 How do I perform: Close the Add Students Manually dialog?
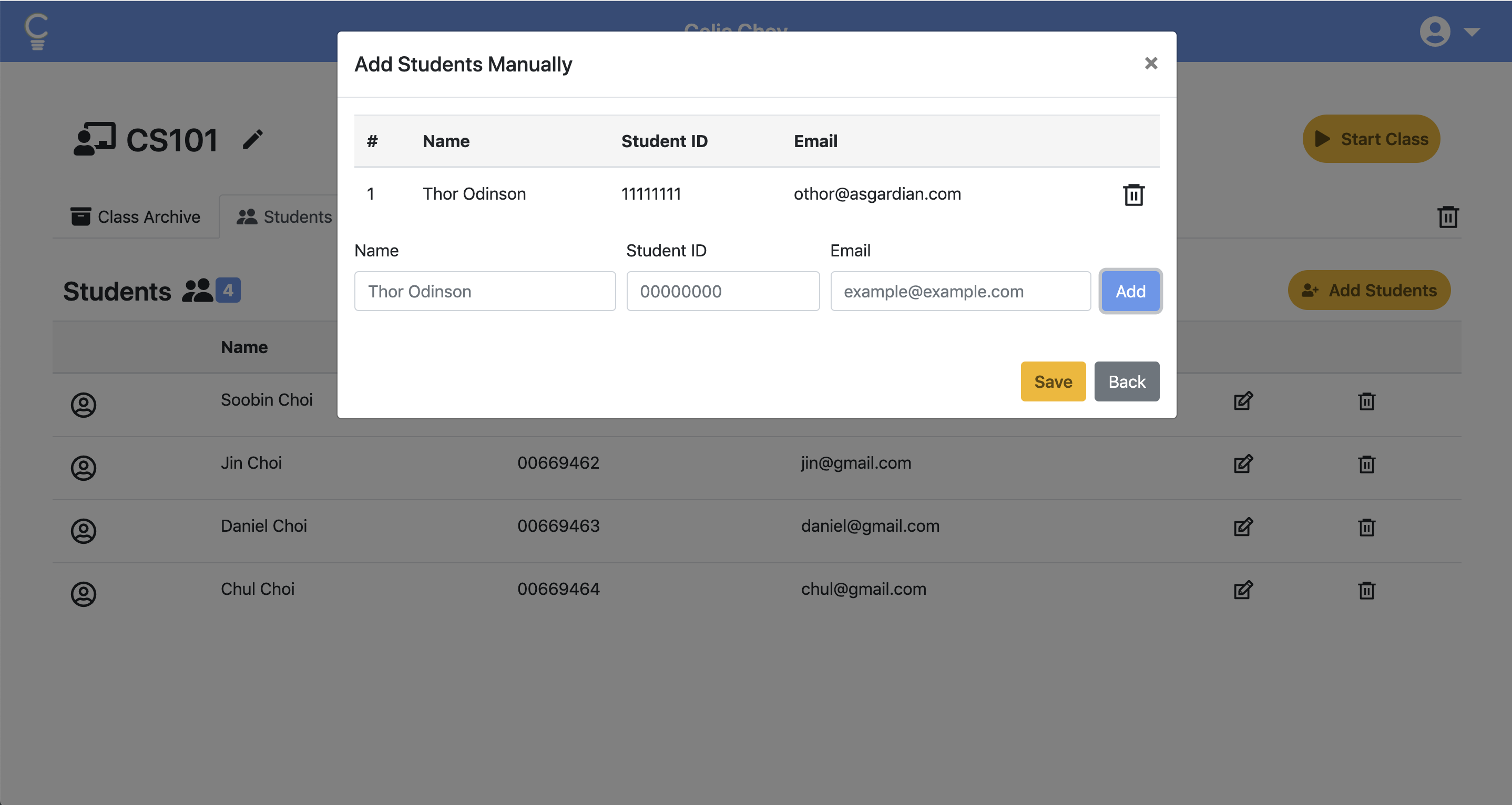coord(1150,64)
